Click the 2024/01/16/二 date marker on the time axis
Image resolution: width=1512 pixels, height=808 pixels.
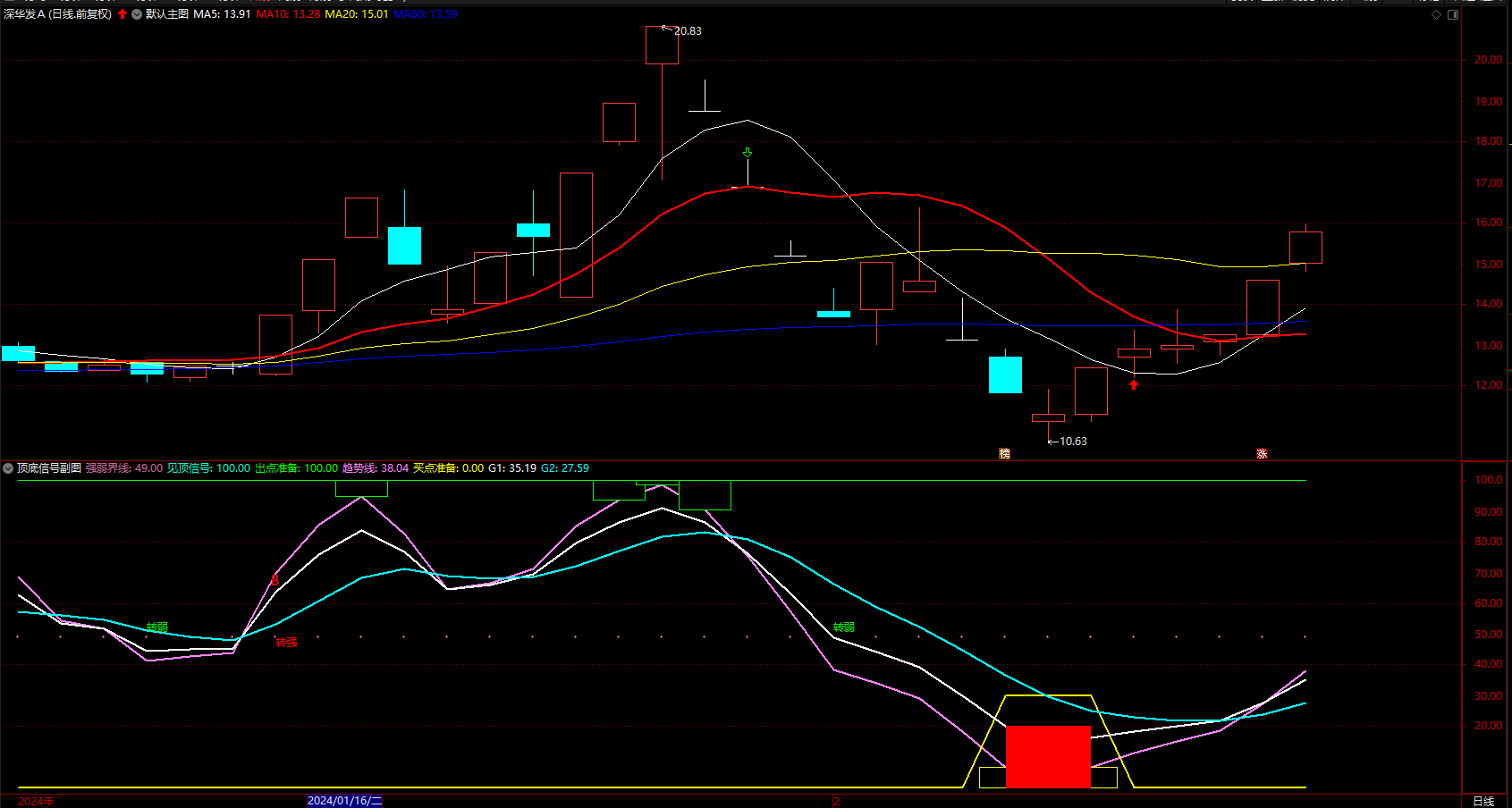click(344, 801)
